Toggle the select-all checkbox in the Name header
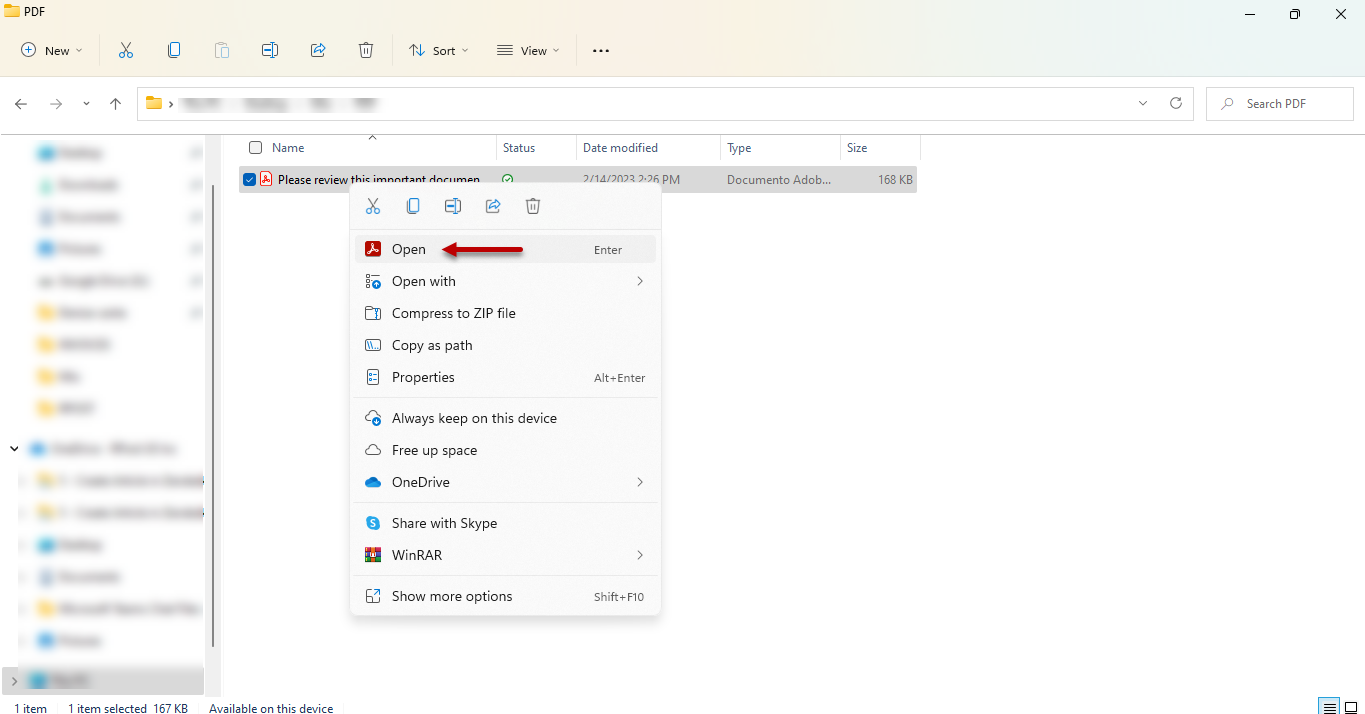The height and width of the screenshot is (714, 1365). click(x=256, y=148)
